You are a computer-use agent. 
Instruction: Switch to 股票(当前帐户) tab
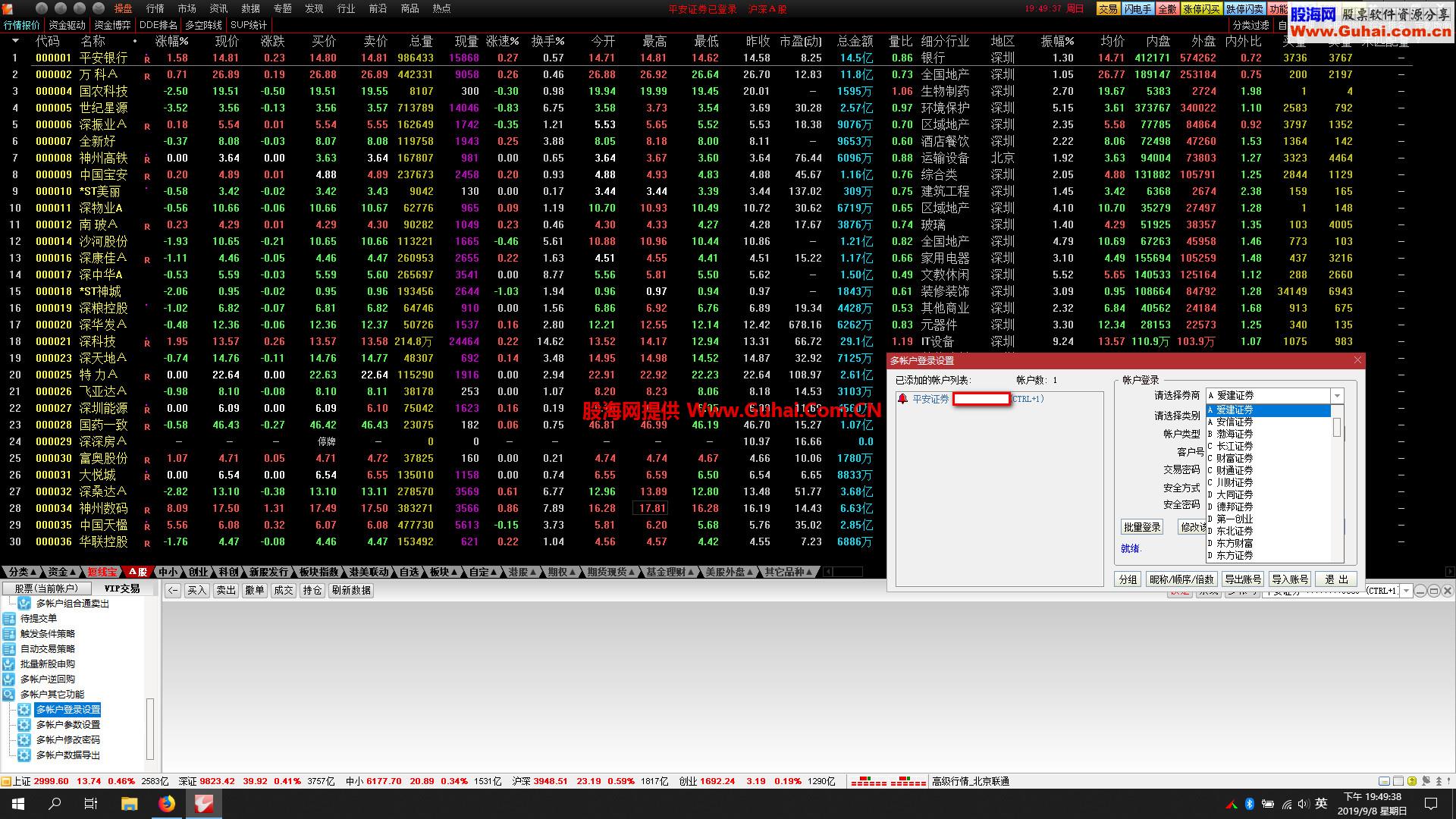pyautogui.click(x=46, y=588)
